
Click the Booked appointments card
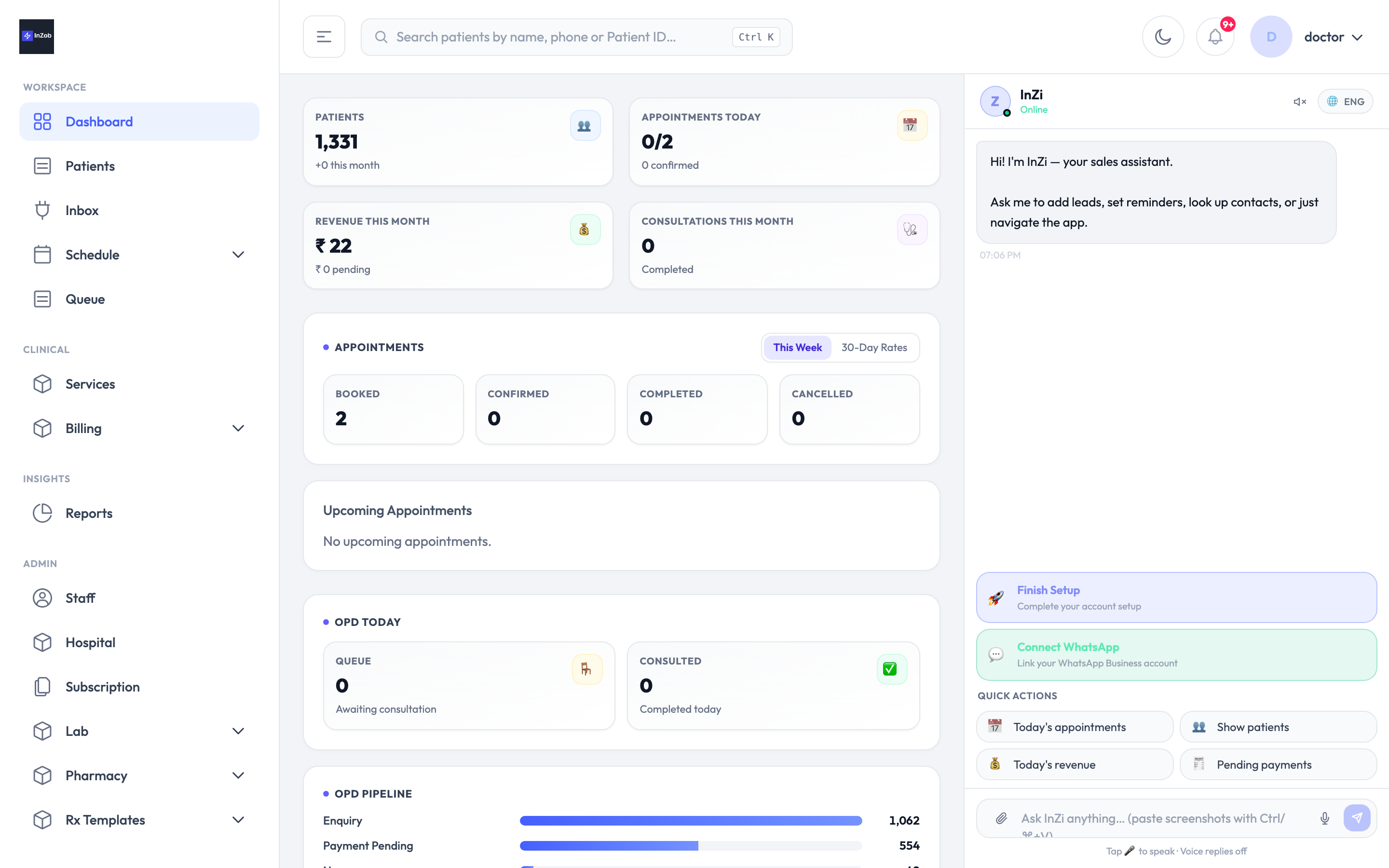(393, 409)
